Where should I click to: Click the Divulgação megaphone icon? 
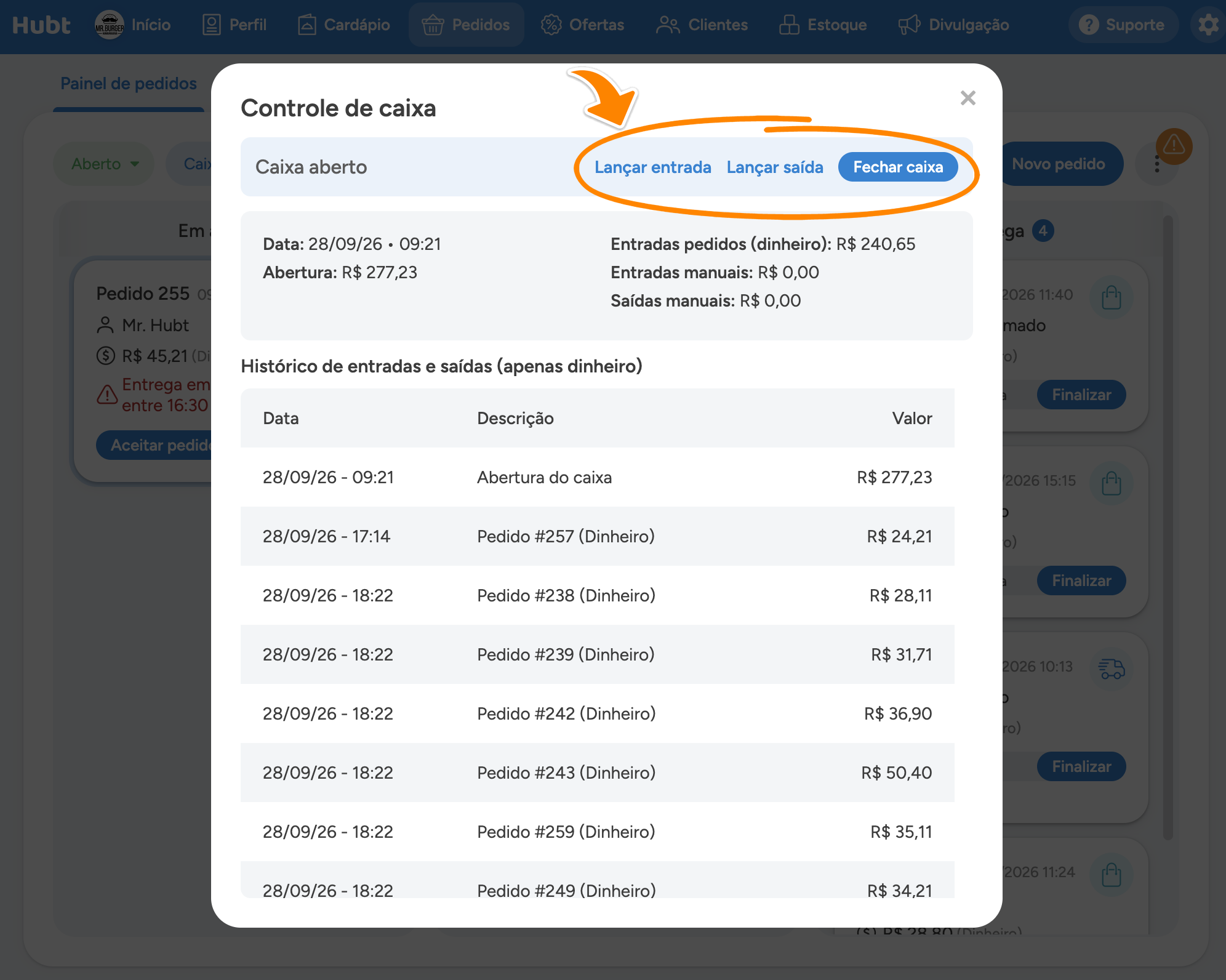pos(909,25)
